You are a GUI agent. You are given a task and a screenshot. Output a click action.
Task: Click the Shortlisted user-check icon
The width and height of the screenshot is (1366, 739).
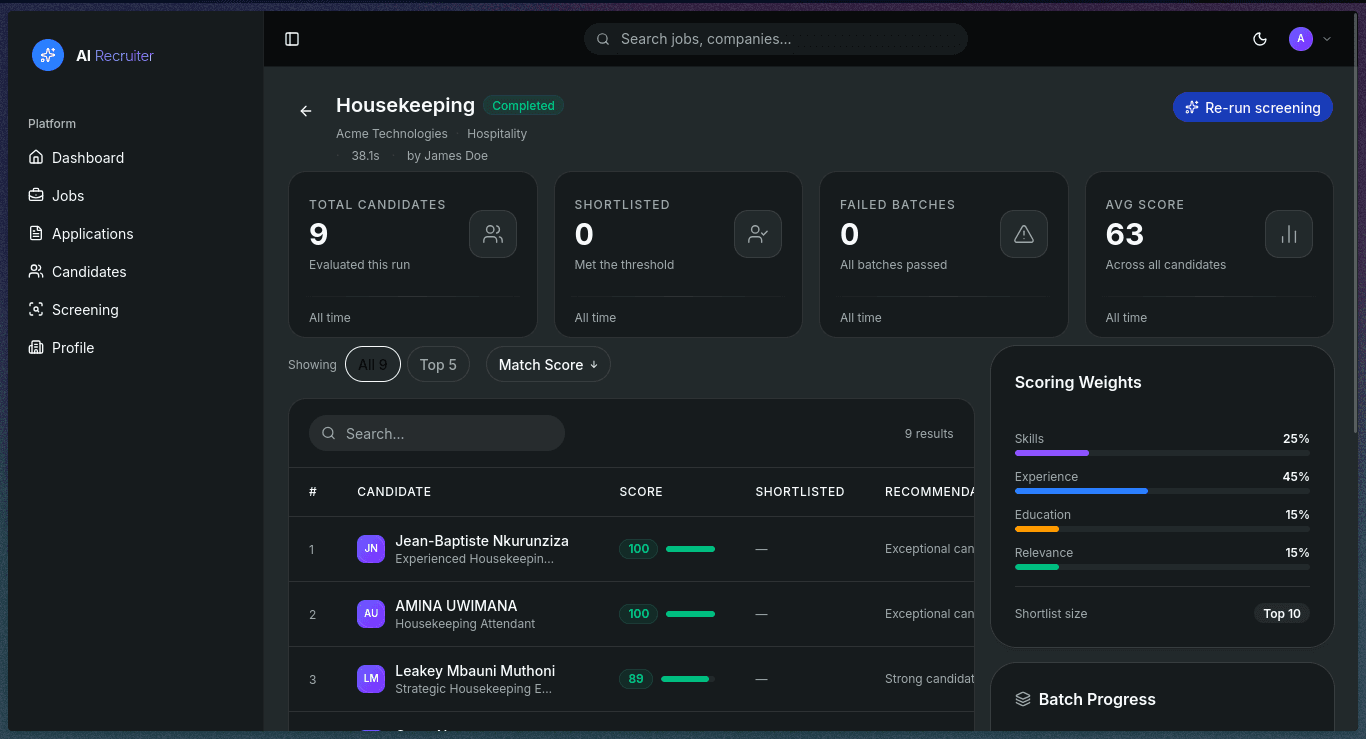tap(758, 234)
